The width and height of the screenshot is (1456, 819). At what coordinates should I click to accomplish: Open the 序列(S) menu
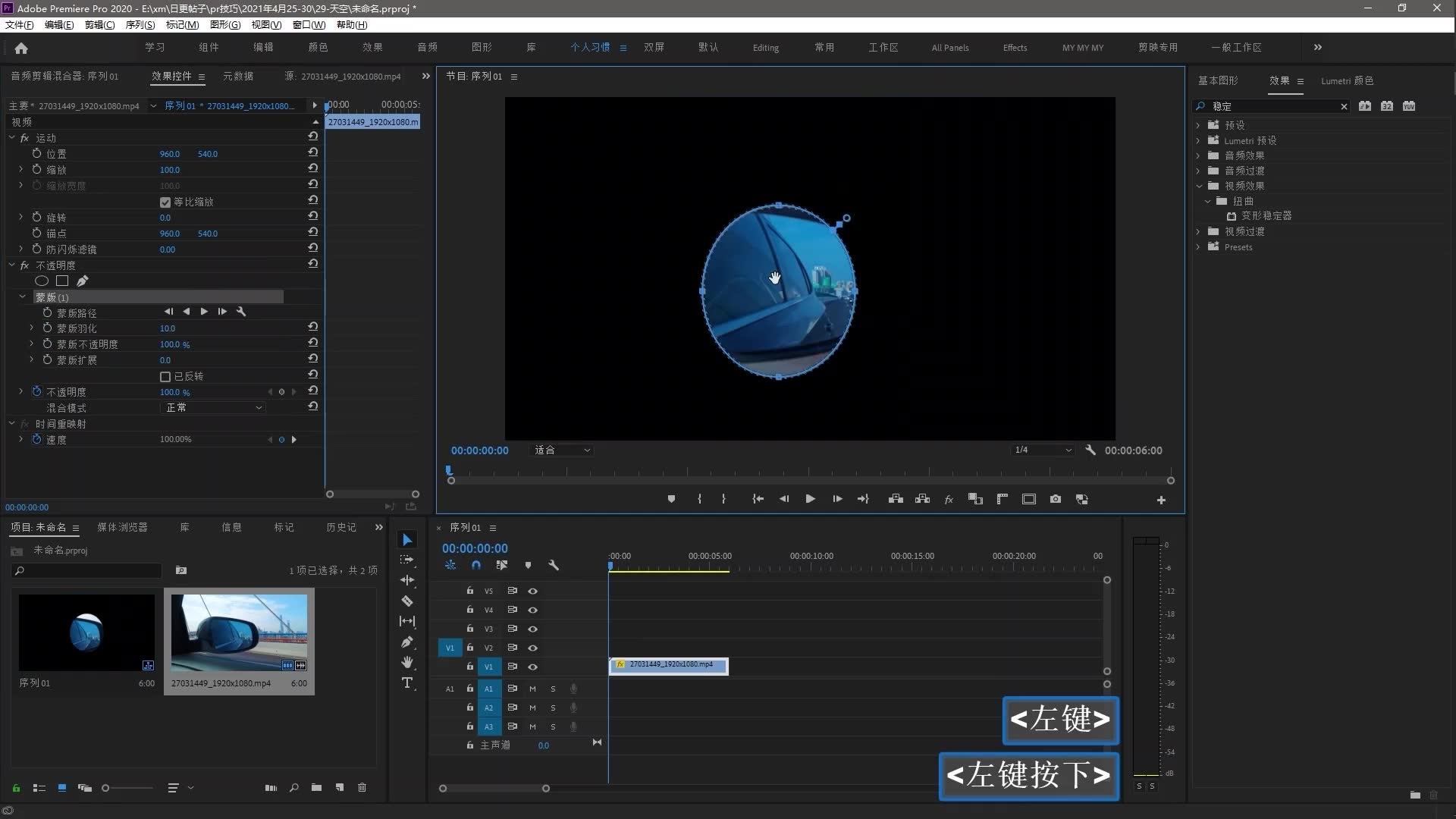(140, 25)
